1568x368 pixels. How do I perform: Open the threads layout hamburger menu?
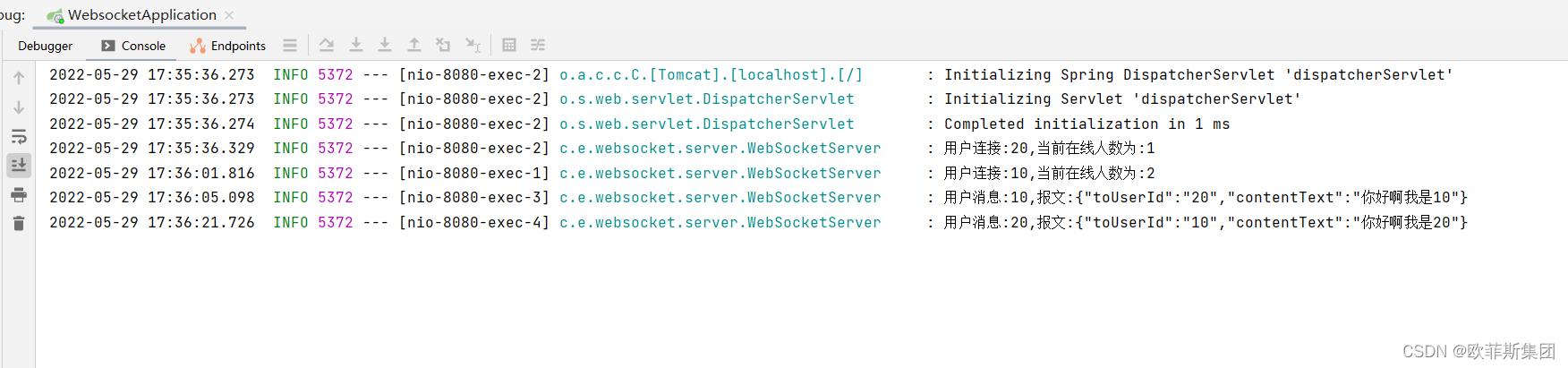click(x=290, y=45)
